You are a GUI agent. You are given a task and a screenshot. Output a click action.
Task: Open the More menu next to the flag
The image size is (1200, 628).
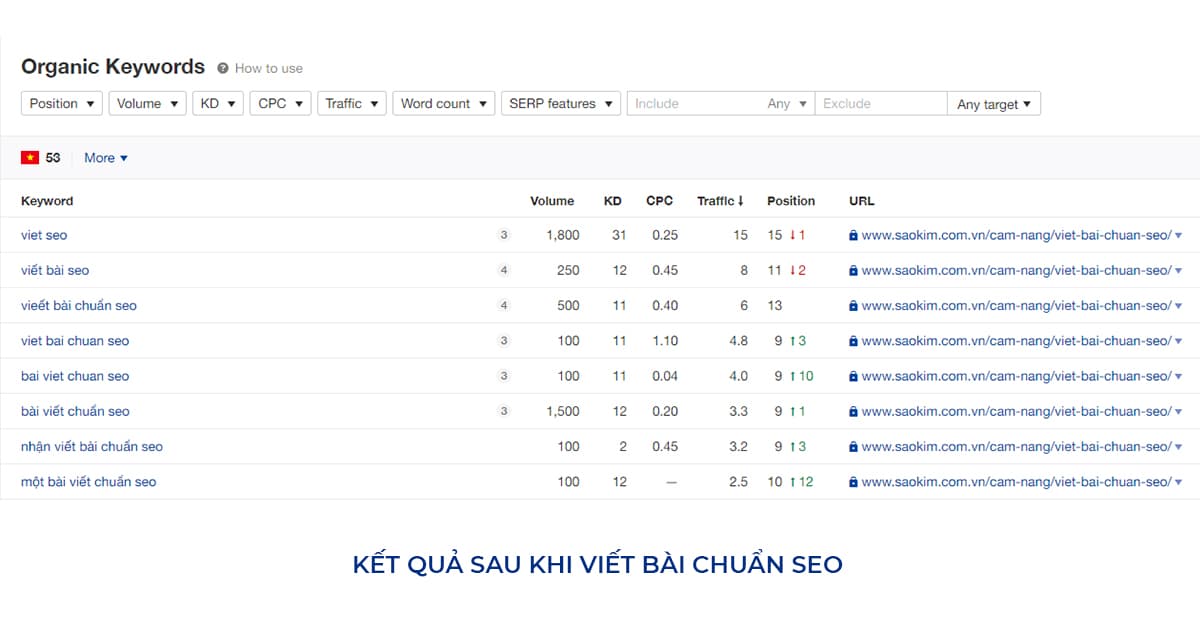click(104, 157)
